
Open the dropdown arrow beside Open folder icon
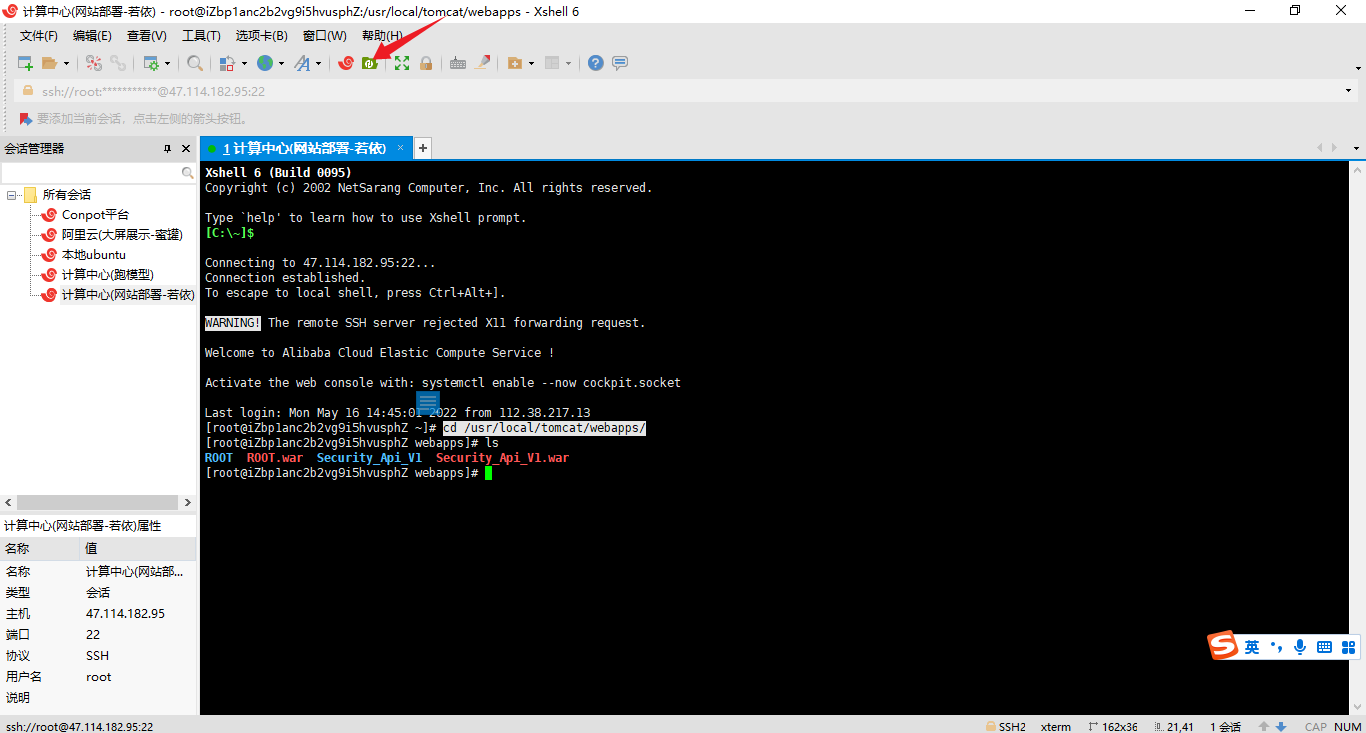(x=66, y=63)
